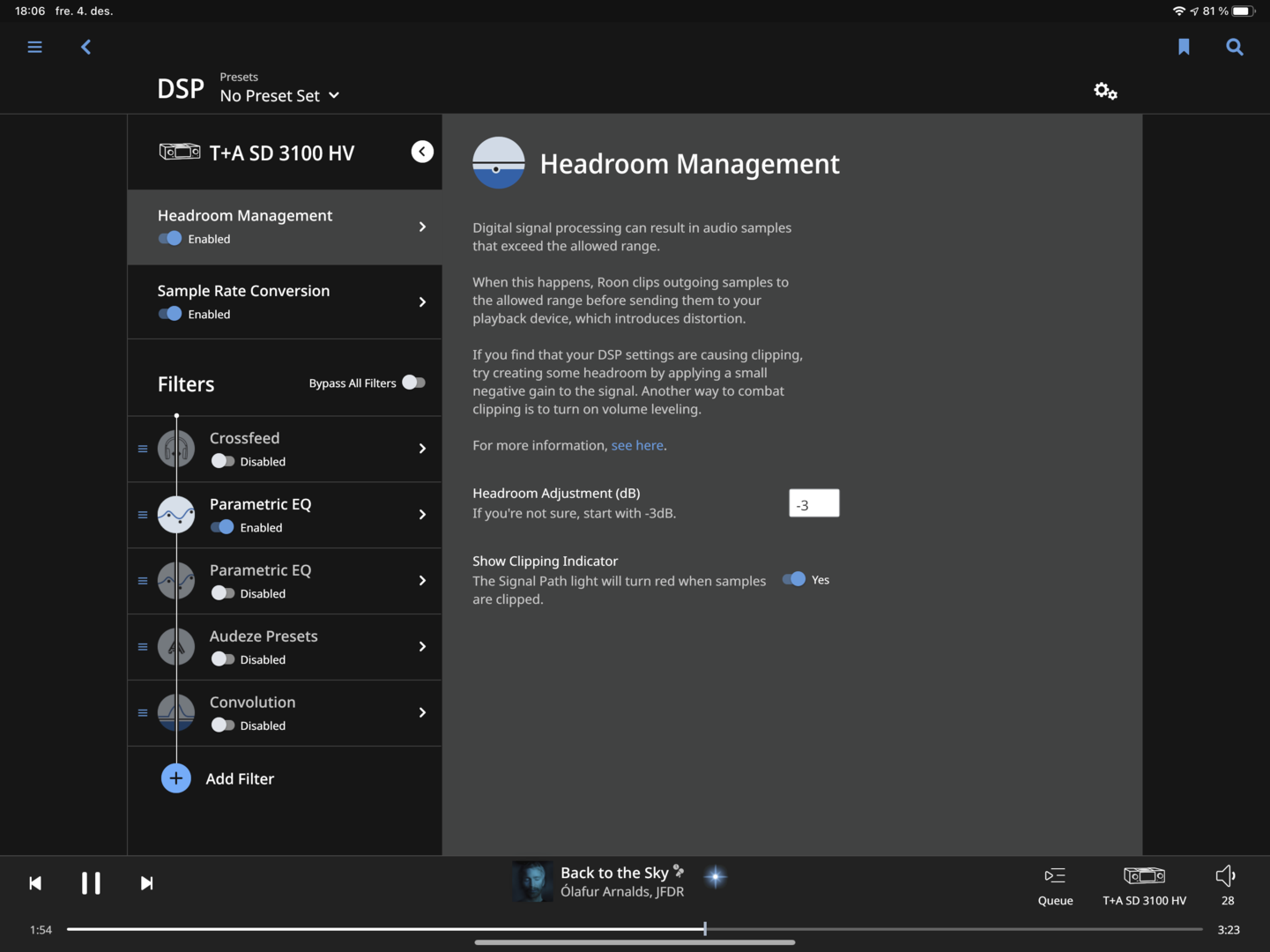The width and height of the screenshot is (1270, 952).
Task: Expand Crossfeed settings chevron
Action: 422,449
